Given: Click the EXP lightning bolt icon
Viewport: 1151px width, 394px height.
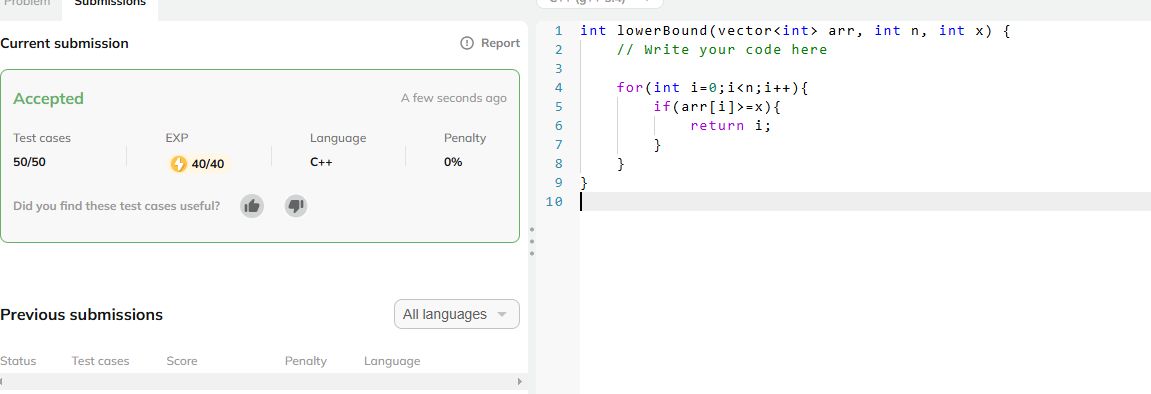Looking at the screenshot, I should 178,164.
